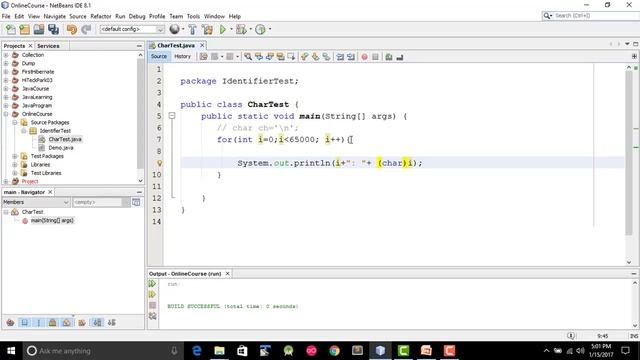Click the Undo arrow icon
Image resolution: width=640 pixels, height=360 pixels.
pyautogui.click(x=72, y=29)
